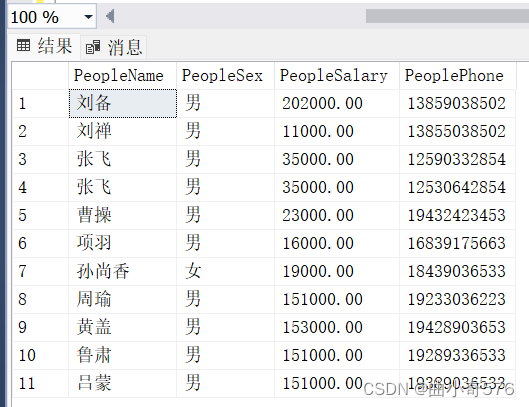Click the 女 sex cell for 孙尚香

225,272
